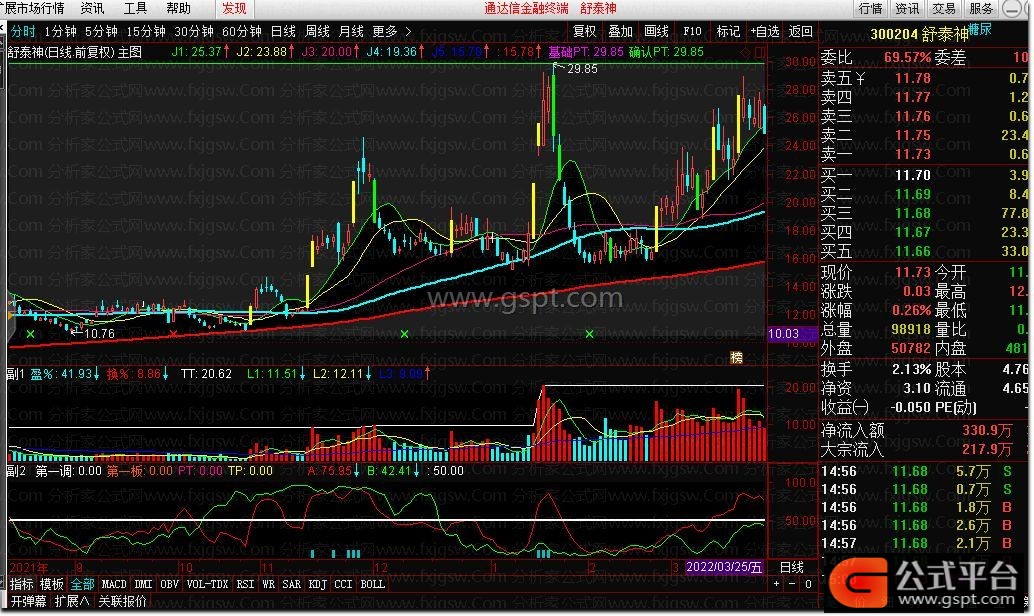Select the VOL-TDX indicator tab
The height and width of the screenshot is (616, 1034).
(x=207, y=584)
